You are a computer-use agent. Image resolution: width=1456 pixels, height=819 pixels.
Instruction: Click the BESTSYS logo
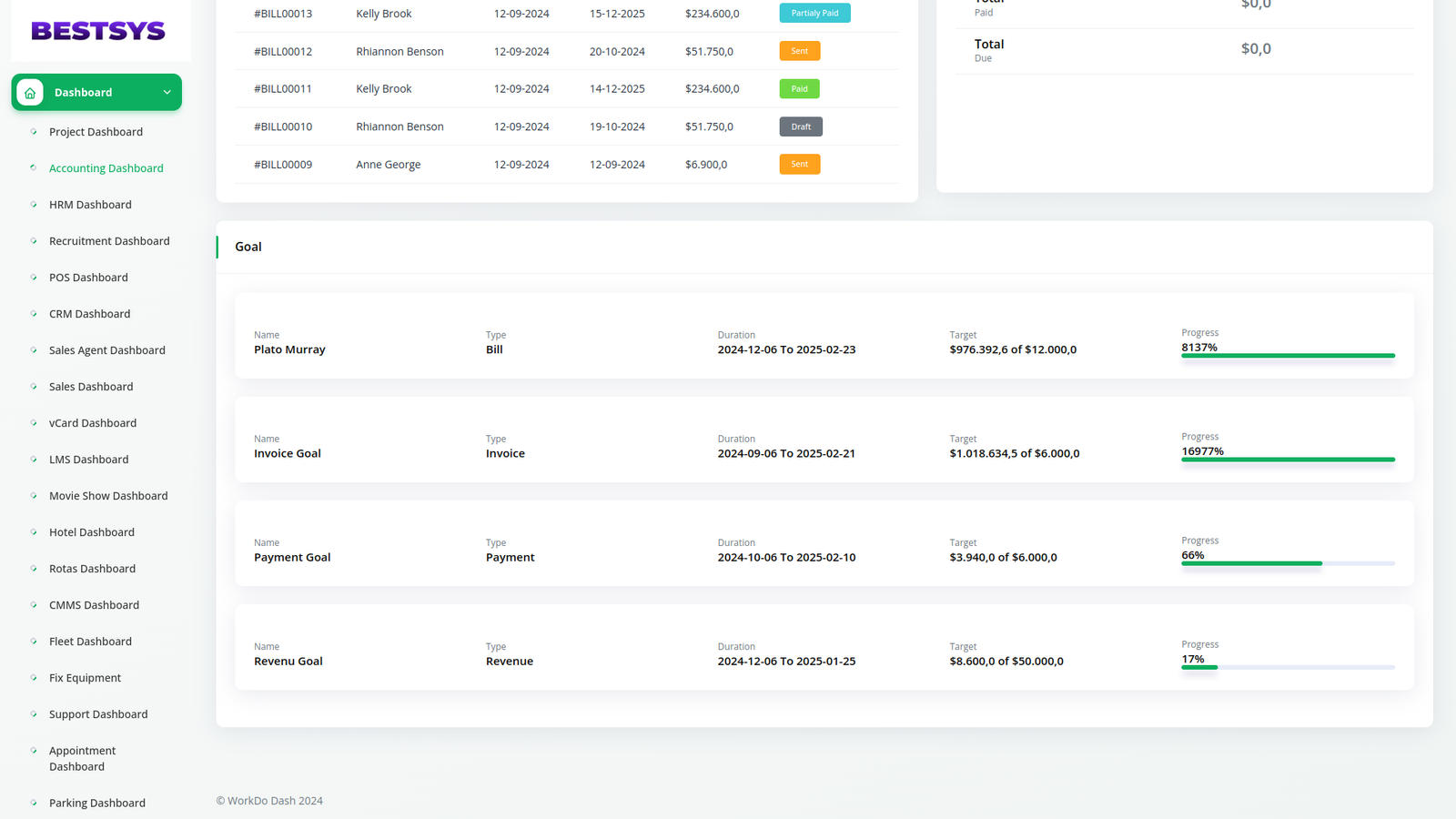(x=98, y=31)
